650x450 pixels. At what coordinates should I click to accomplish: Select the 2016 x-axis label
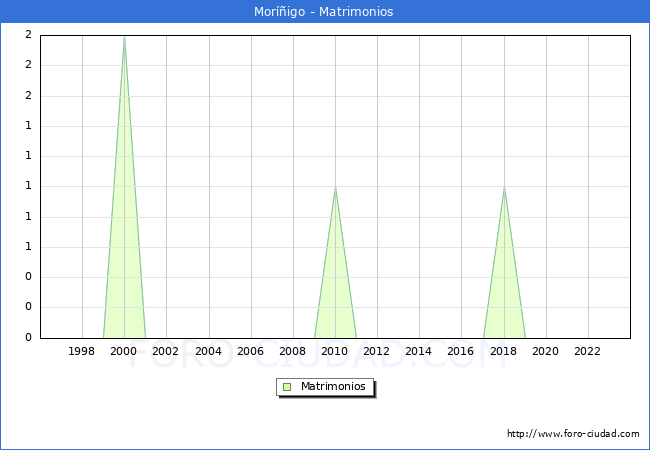coord(461,351)
